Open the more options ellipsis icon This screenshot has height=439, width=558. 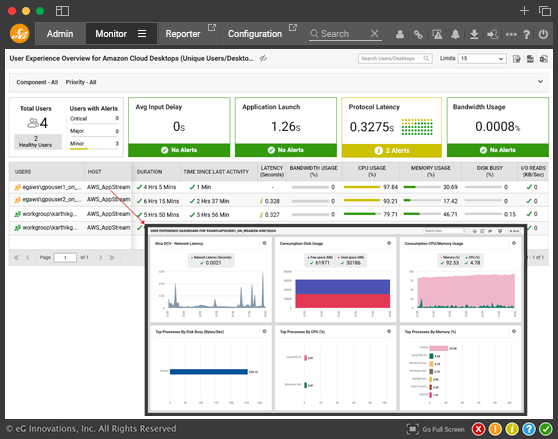click(x=511, y=34)
